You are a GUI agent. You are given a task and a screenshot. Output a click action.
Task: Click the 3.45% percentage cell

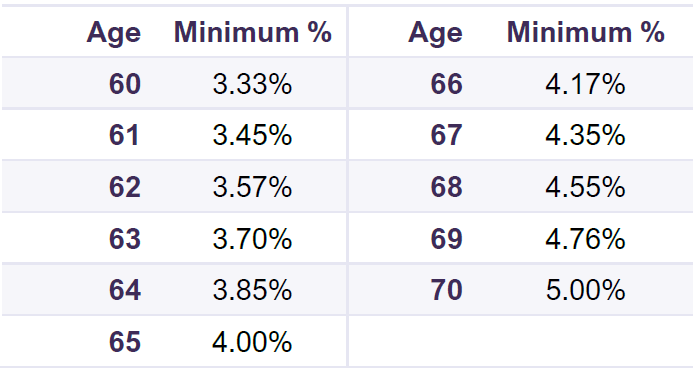click(x=252, y=135)
